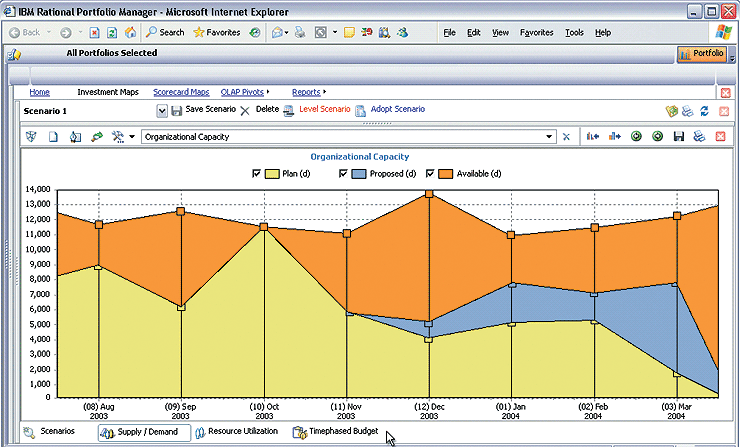Open the Favorites menu
740x447 pixels.
click(x=537, y=33)
